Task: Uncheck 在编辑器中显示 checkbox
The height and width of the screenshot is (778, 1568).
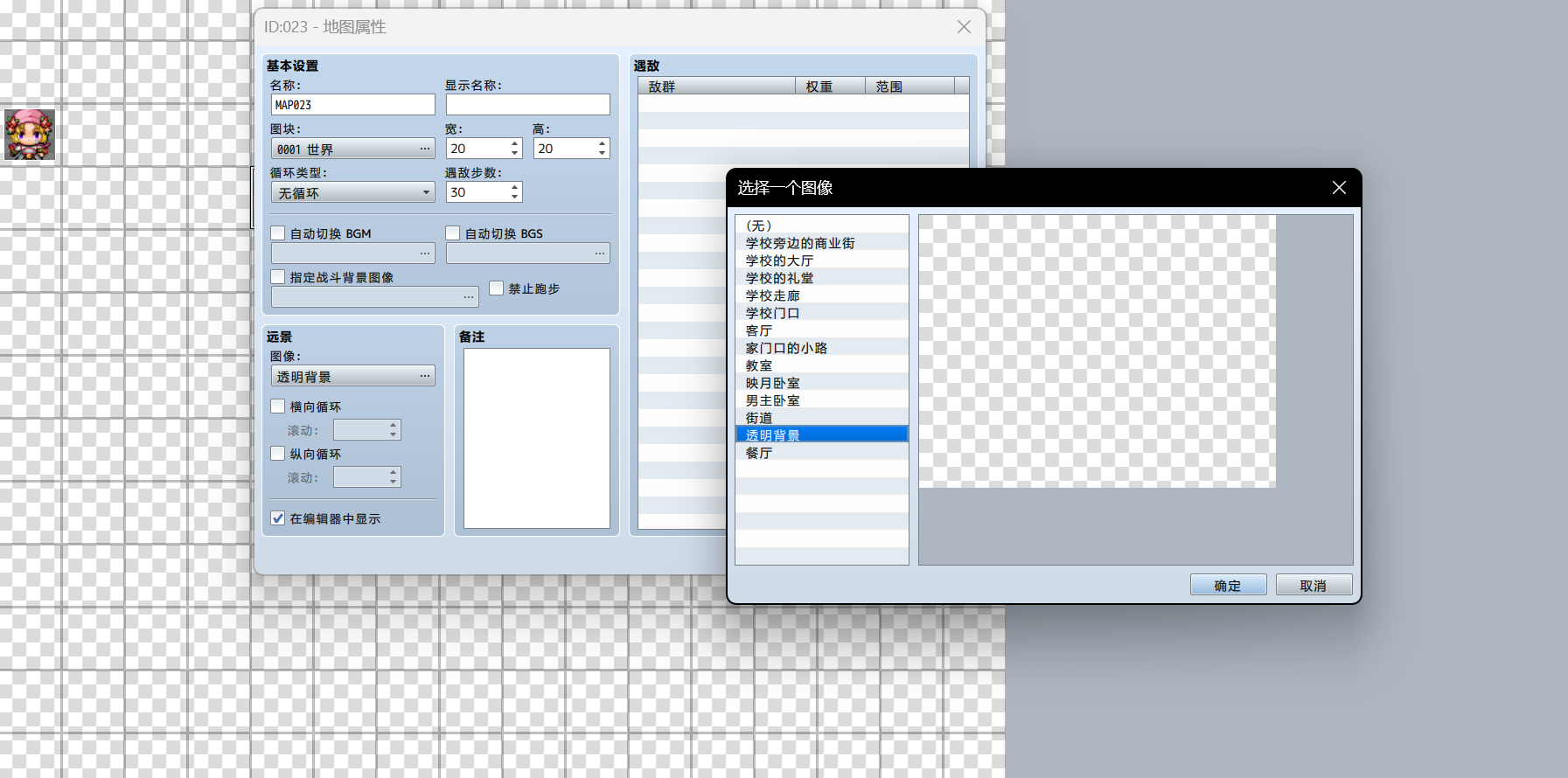Action: tap(278, 518)
